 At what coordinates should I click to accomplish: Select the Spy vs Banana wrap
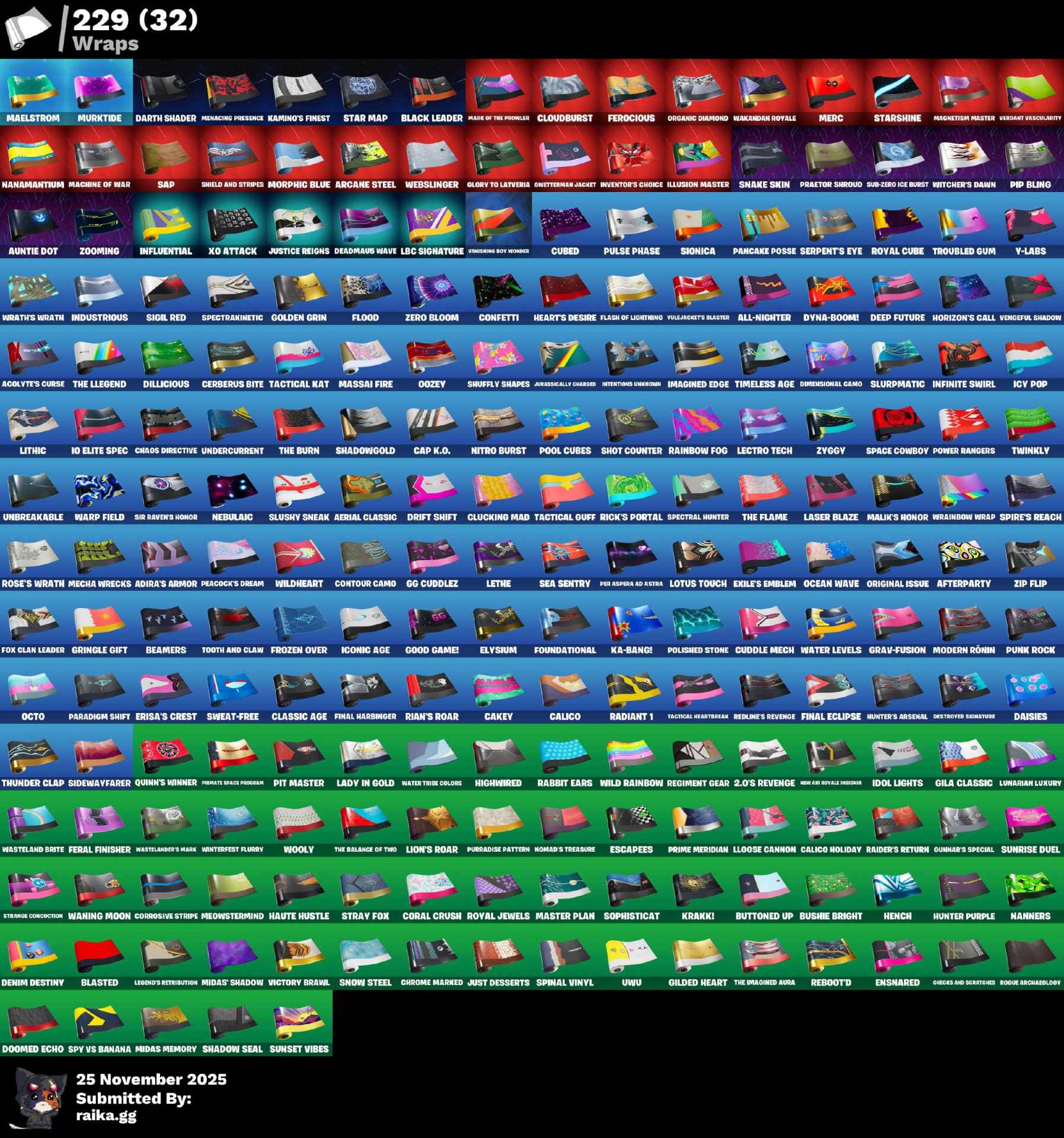(100, 1023)
